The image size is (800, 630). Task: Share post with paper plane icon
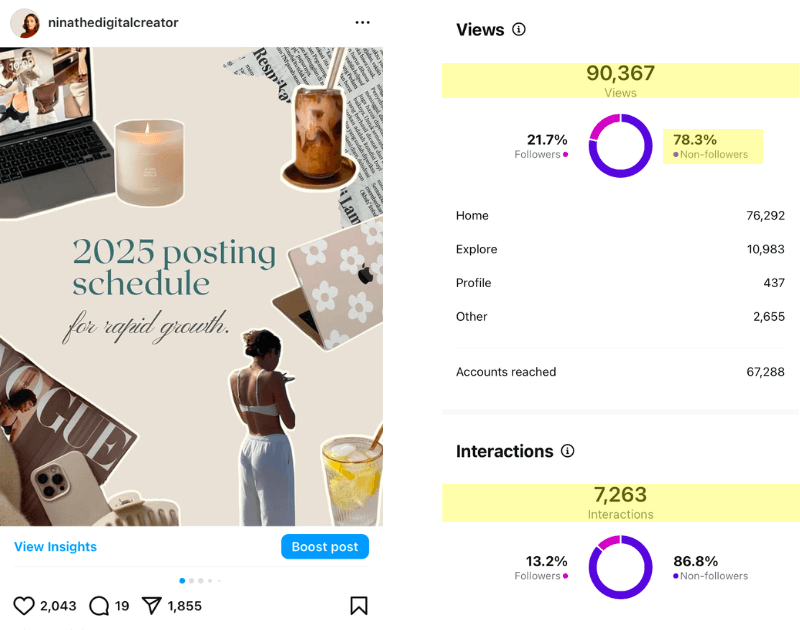click(x=151, y=605)
